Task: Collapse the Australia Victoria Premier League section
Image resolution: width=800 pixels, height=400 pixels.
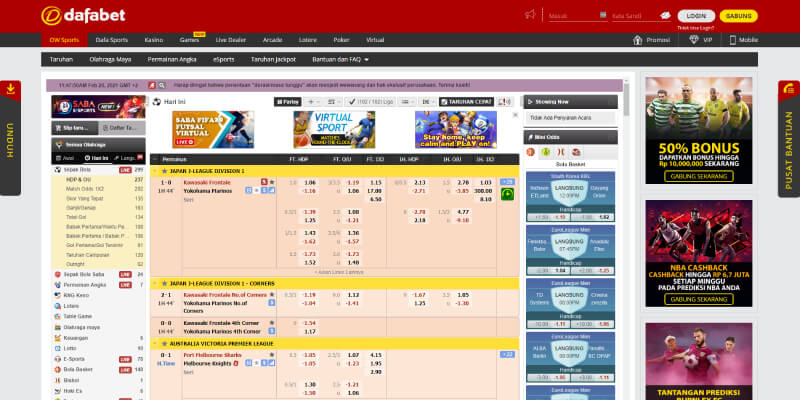Action: coord(155,344)
